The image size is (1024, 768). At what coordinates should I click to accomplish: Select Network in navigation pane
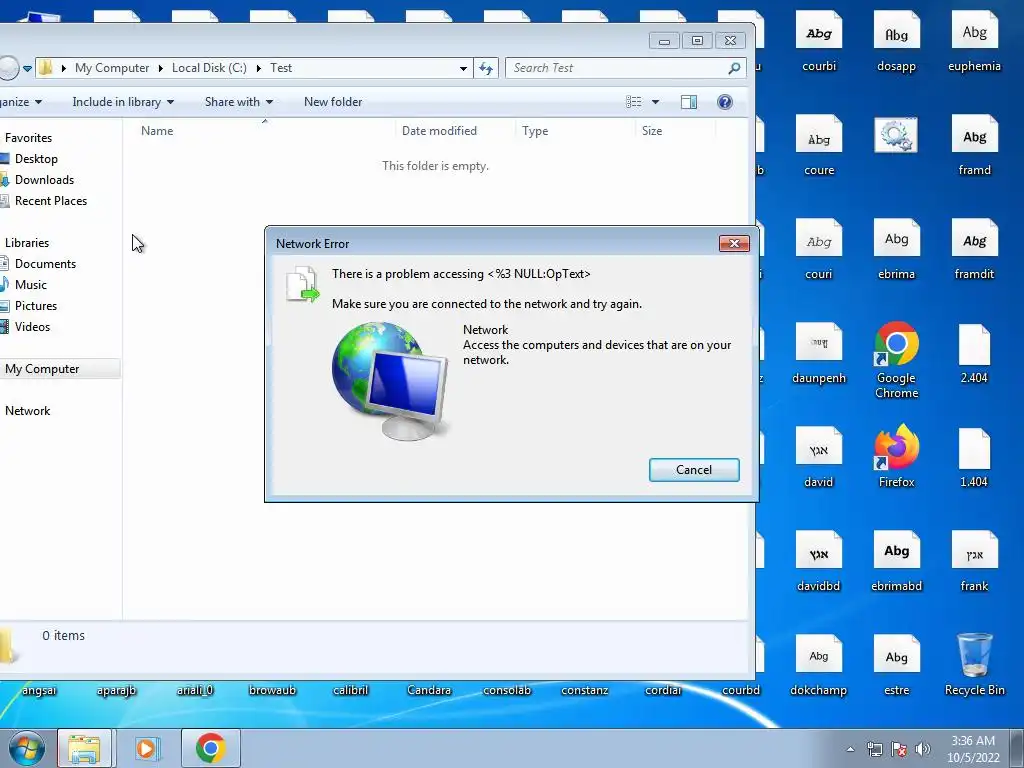coord(27,411)
